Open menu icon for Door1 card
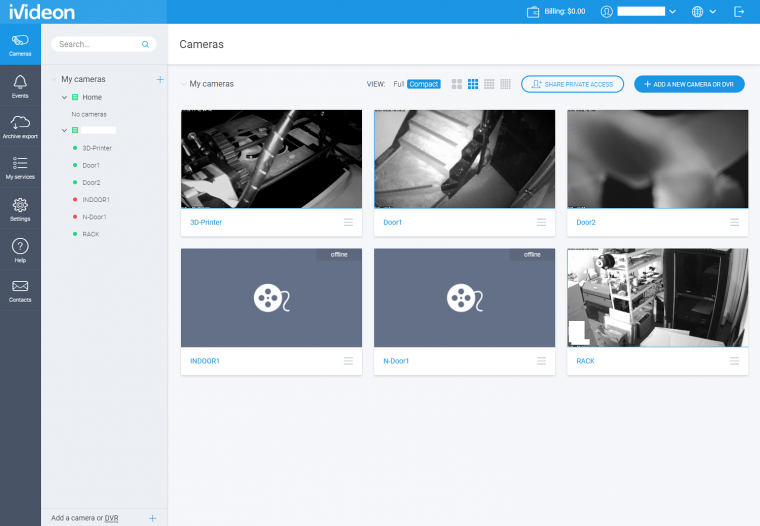760x526 pixels. (541, 222)
